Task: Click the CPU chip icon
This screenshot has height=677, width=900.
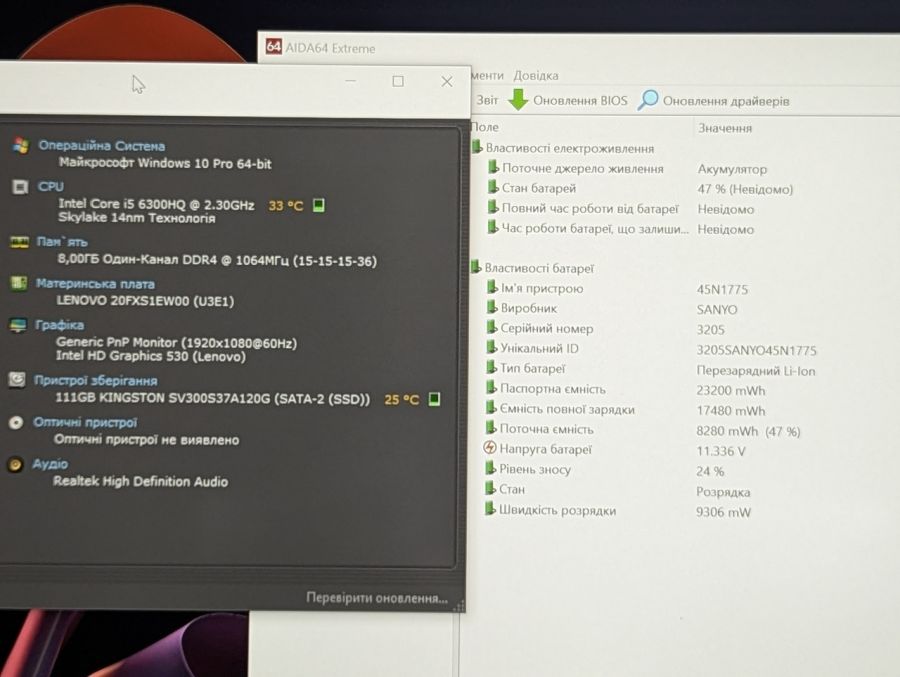Action: 20,187
